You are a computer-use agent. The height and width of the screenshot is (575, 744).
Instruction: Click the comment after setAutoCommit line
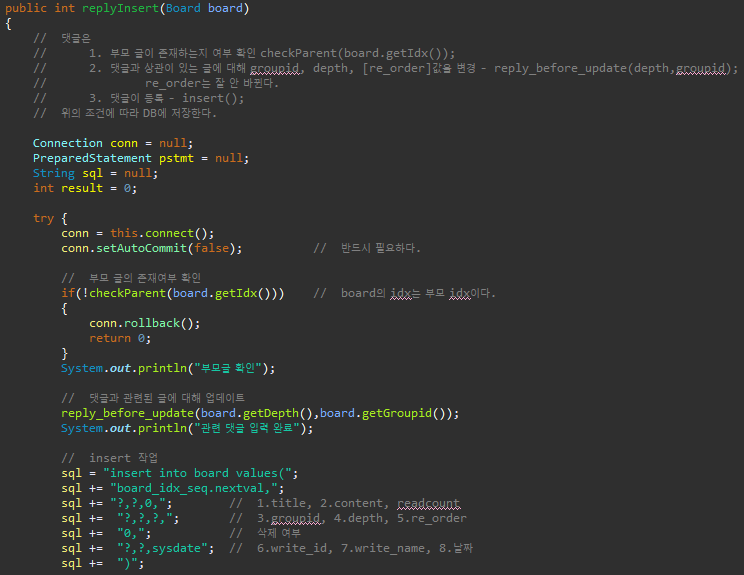tap(367, 248)
